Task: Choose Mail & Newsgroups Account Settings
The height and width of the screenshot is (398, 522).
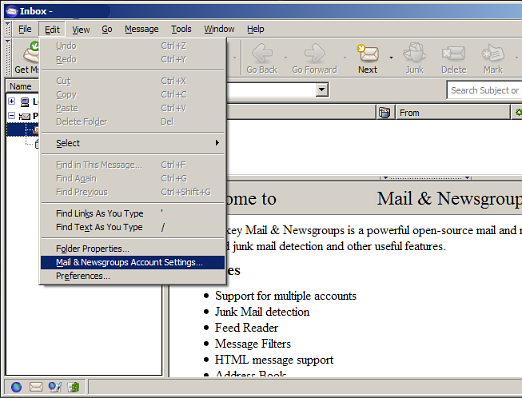Action: 132,262
